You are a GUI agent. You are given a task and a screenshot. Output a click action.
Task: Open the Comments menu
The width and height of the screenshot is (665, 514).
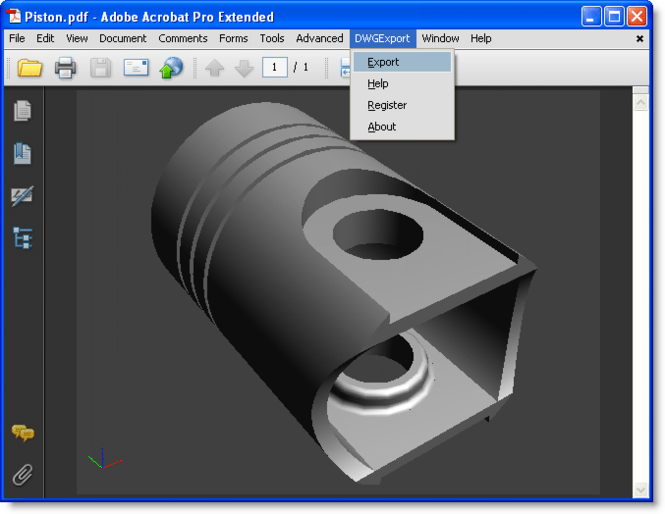point(183,38)
